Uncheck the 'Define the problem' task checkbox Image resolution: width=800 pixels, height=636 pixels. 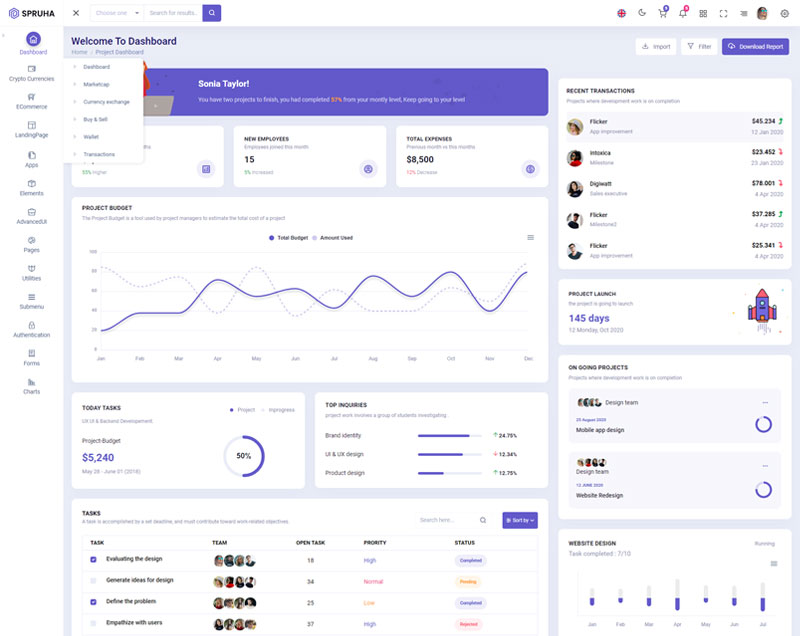pos(94,602)
